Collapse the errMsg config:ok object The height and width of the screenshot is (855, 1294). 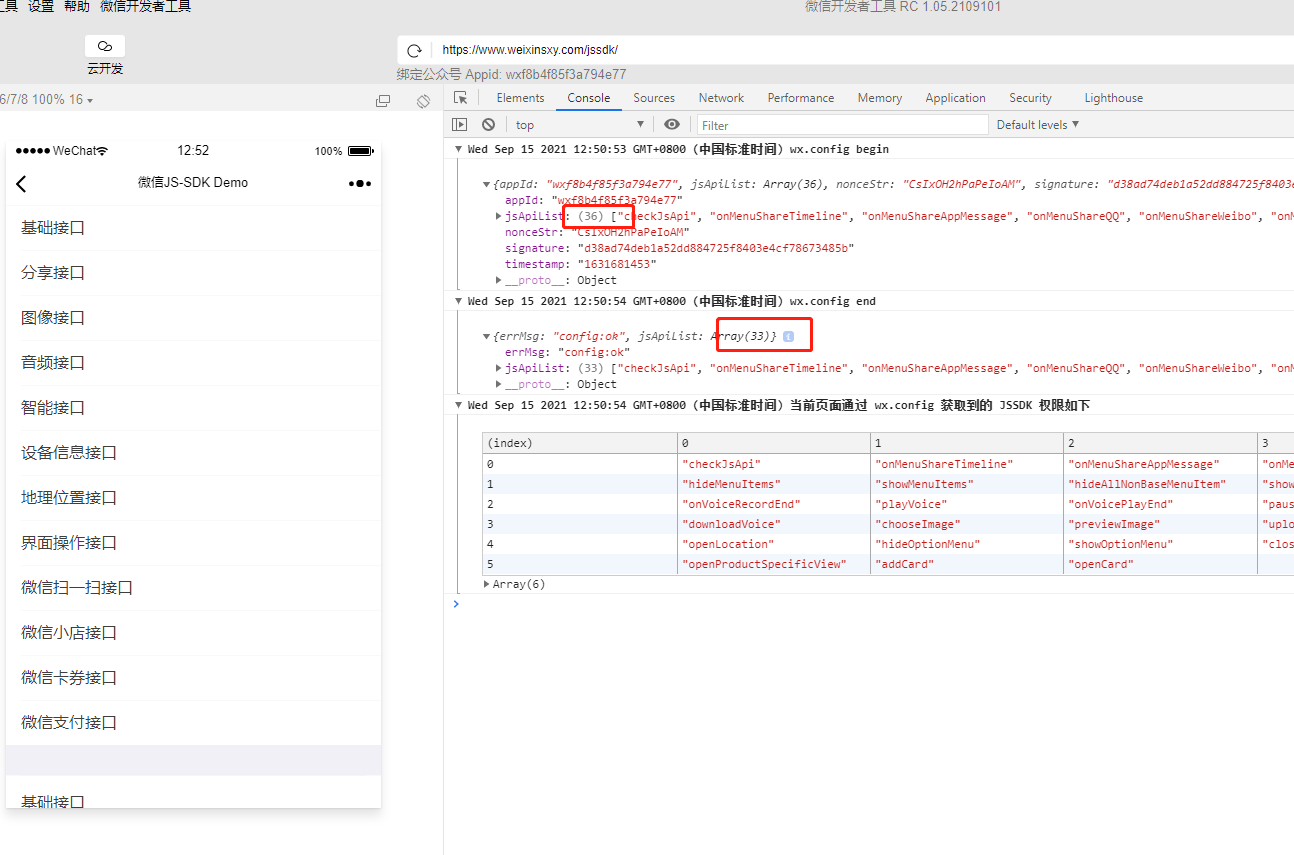coord(487,336)
